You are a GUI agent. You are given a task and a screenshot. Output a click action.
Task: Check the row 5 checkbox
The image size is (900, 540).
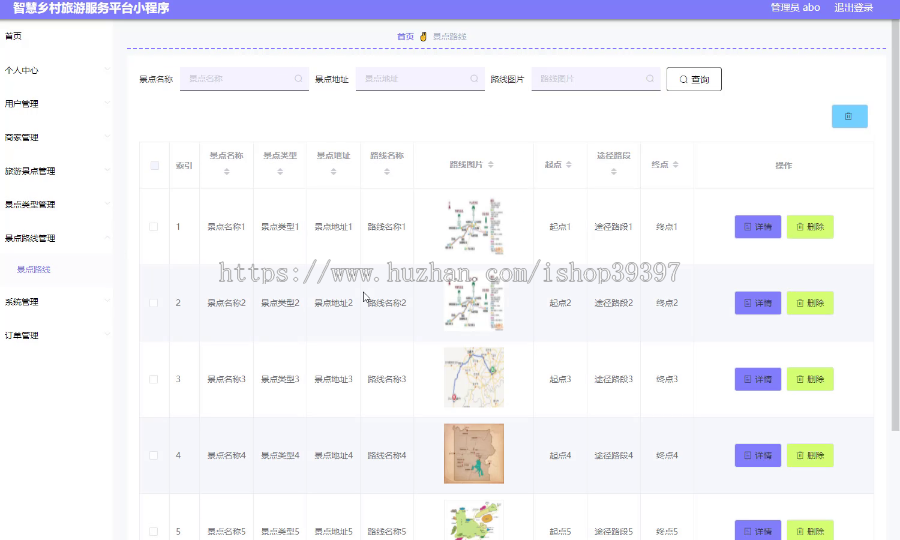coord(154,531)
